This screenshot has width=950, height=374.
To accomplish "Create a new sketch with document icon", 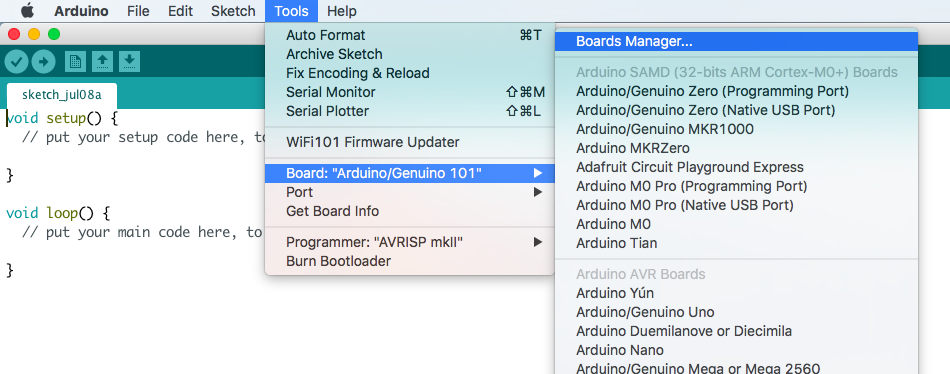I will (x=75, y=61).
